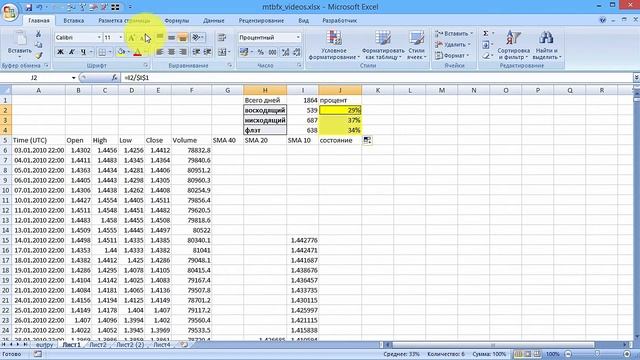Undo the last action in the quick access toolbar
640x360 pixels.
(40, 7)
